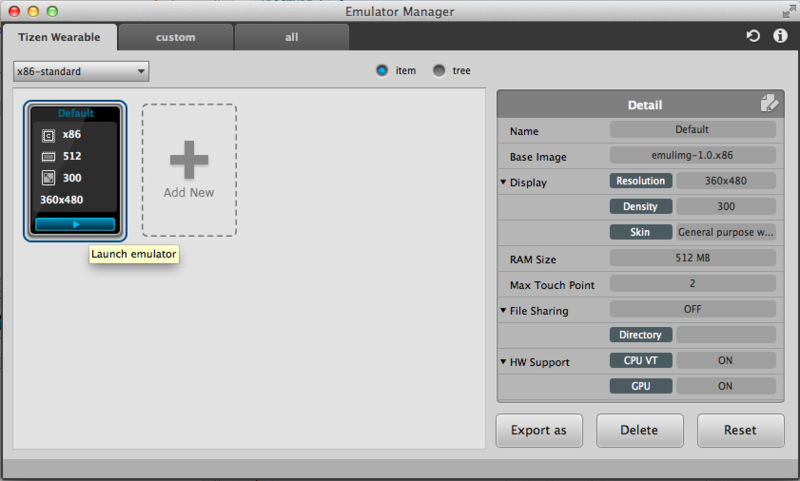Screen dimensions: 800x481
Task: Click the density icon beside 300
Action: 48,178
